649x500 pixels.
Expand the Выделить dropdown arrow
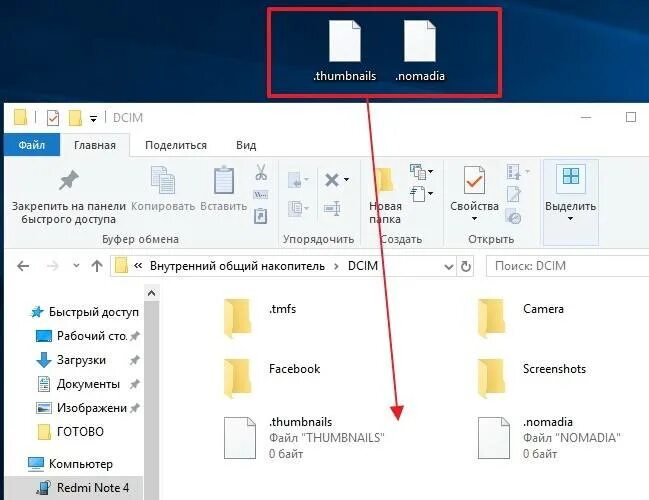tap(570, 219)
